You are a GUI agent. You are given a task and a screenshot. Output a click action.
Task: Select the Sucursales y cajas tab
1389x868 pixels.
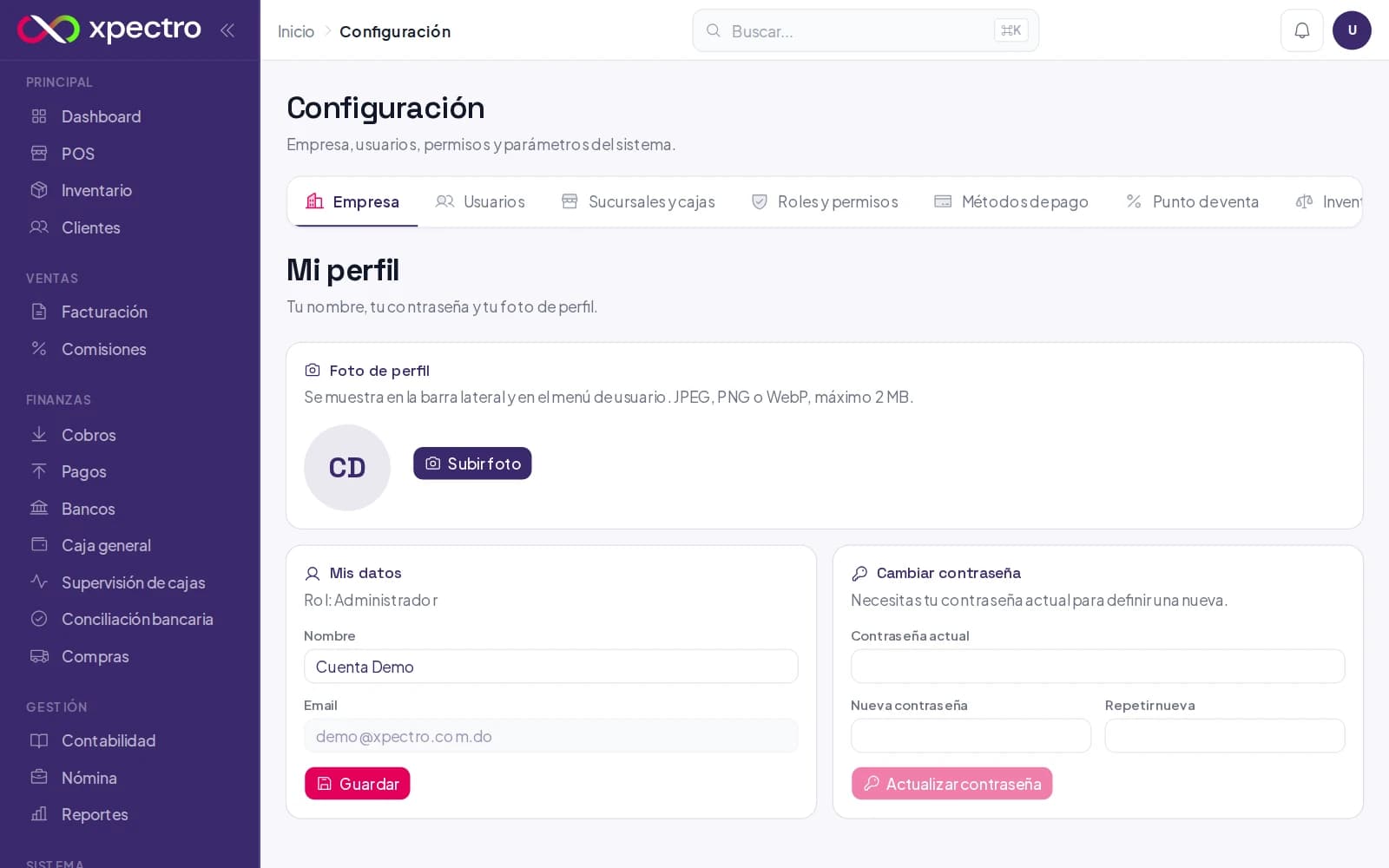point(638,201)
